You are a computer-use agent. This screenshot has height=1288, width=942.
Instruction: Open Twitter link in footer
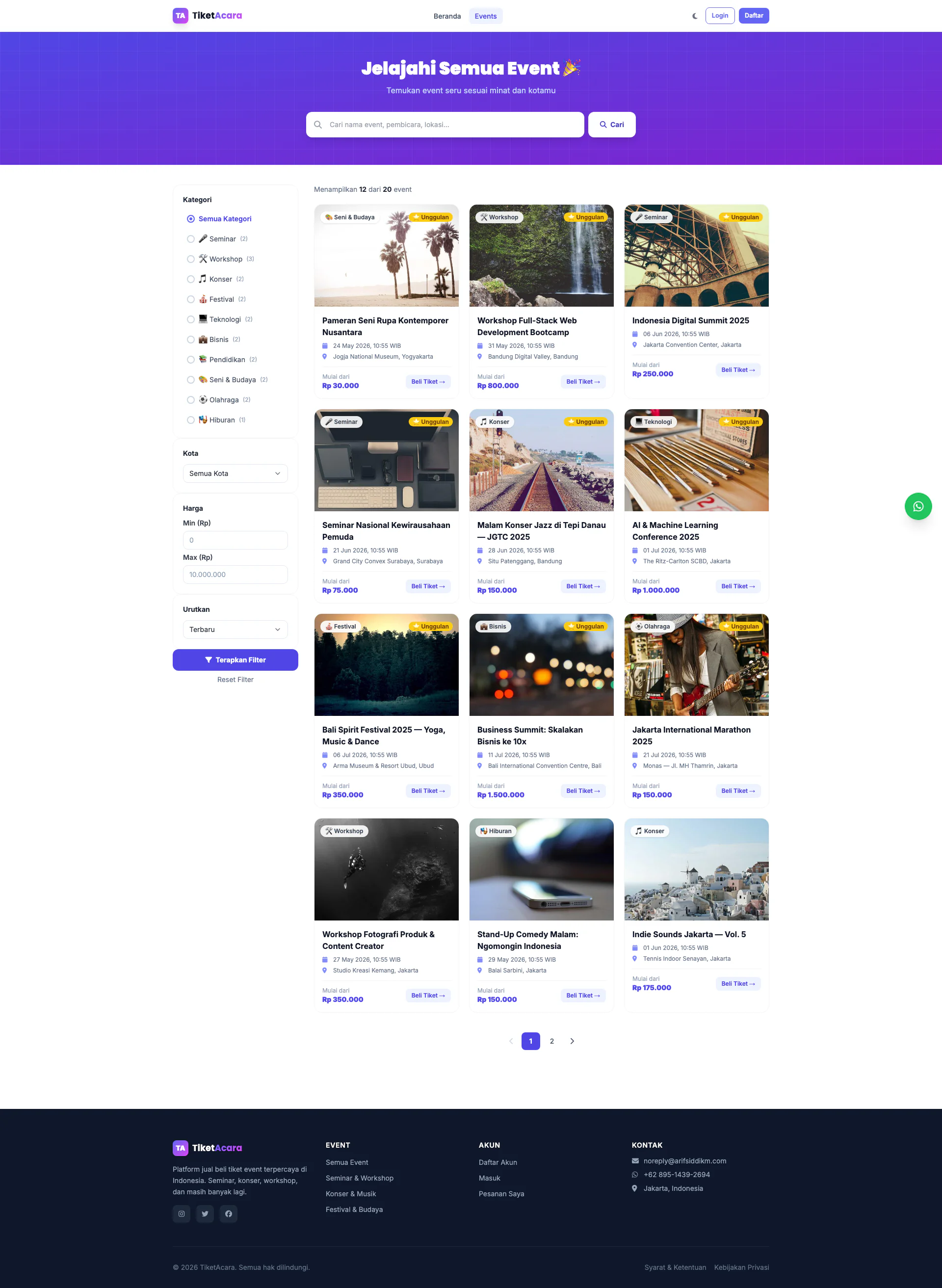point(205,1213)
